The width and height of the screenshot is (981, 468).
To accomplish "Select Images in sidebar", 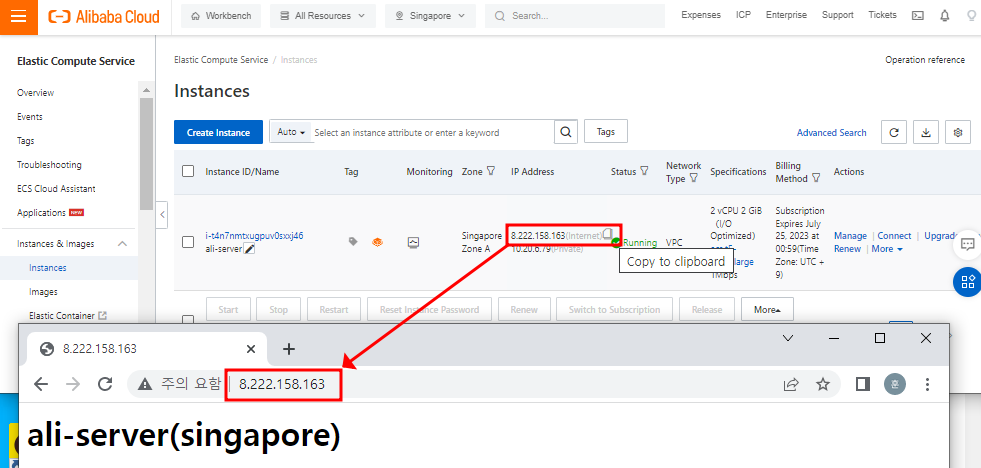I will point(43,292).
